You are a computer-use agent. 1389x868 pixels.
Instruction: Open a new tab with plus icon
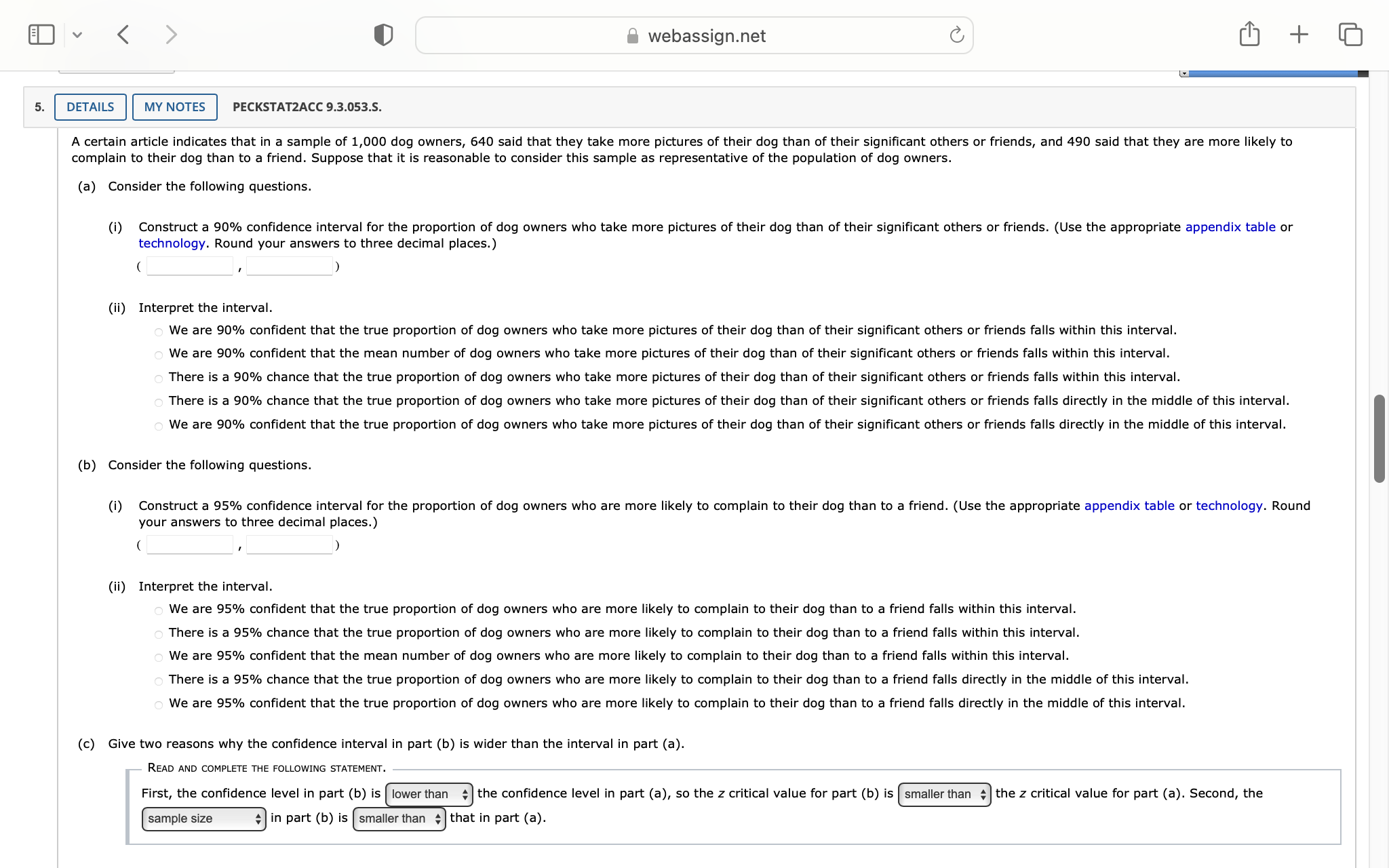pos(1299,34)
